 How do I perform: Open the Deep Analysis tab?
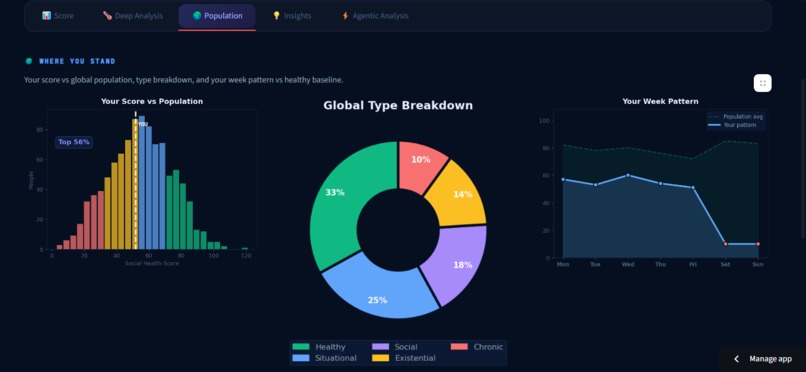[x=133, y=16]
